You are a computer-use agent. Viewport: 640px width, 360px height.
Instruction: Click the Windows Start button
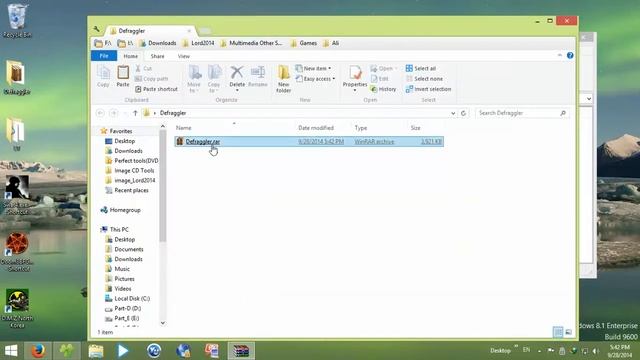(x=11, y=351)
